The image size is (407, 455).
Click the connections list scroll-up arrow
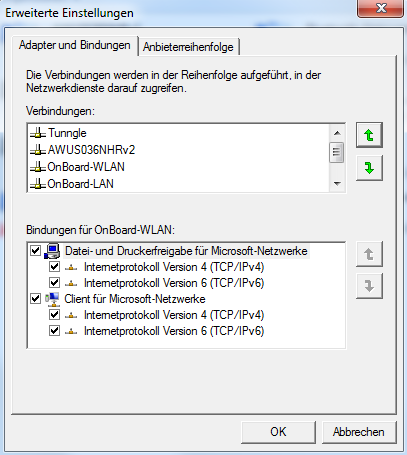coord(337,133)
